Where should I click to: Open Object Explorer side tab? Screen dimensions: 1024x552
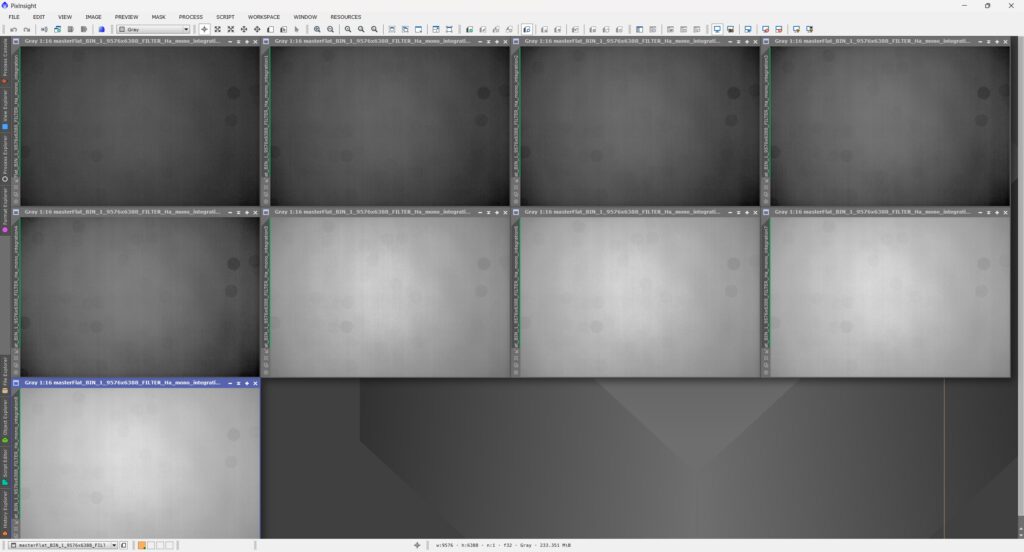tap(5, 421)
